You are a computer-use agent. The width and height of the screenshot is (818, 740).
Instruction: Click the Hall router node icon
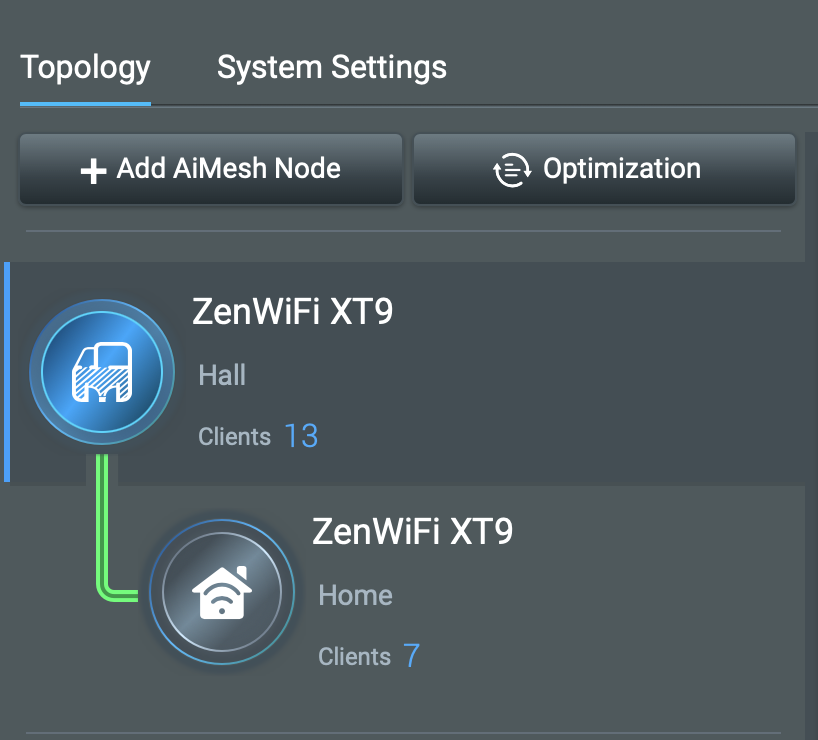coord(102,372)
